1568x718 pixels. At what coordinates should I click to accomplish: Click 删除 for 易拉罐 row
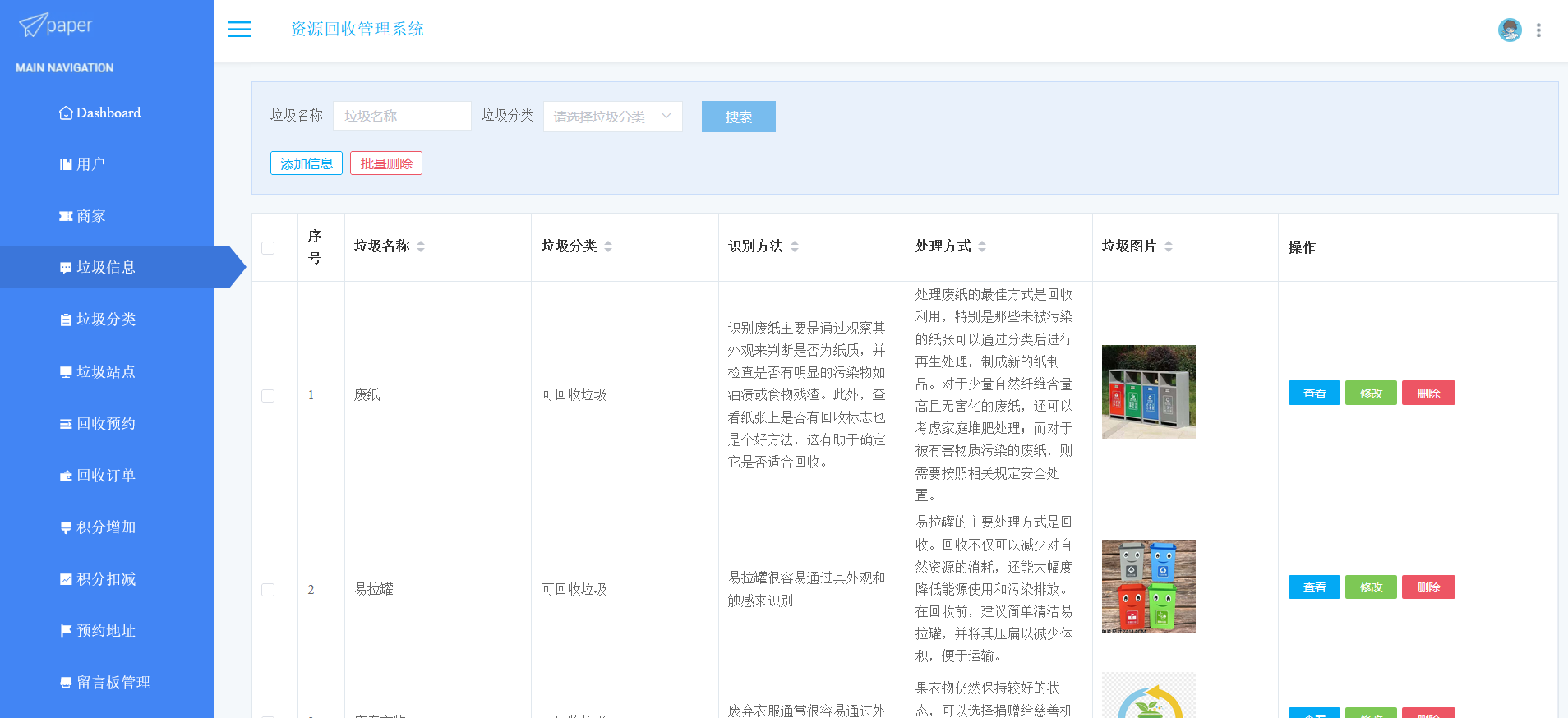[x=1428, y=587]
